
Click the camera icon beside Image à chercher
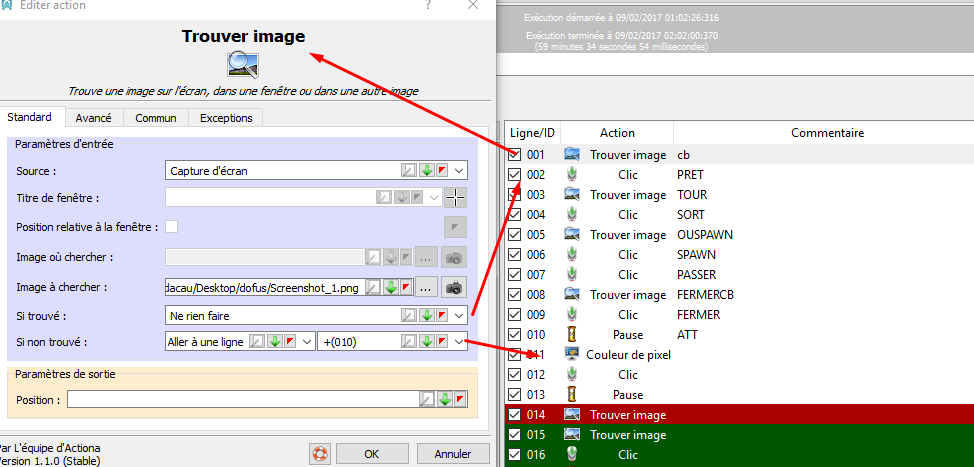tap(455, 287)
